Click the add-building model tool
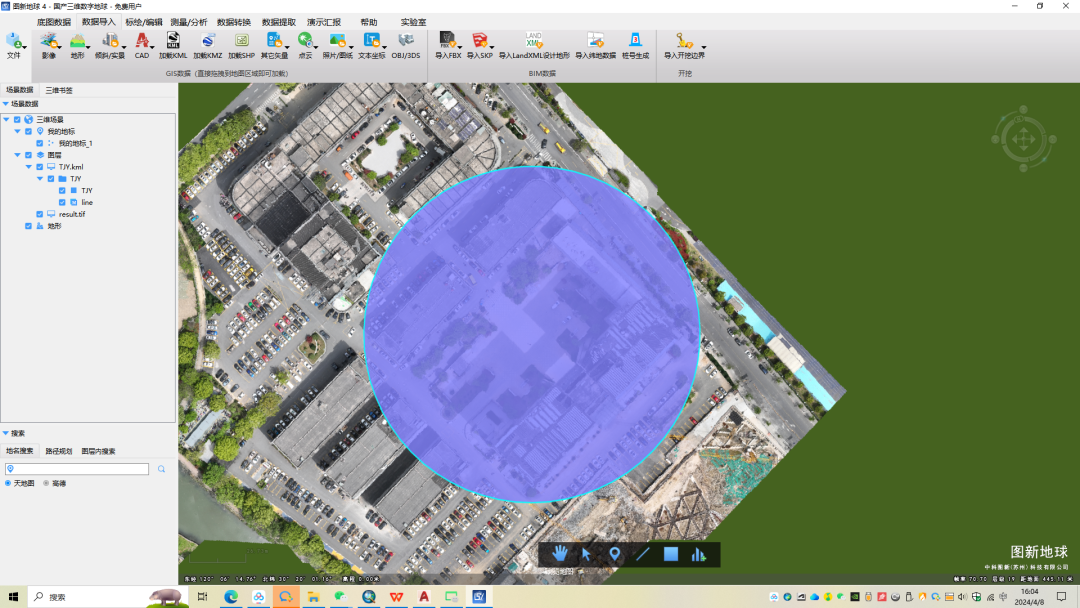Viewport: 1080px width, 608px height. 698,554
